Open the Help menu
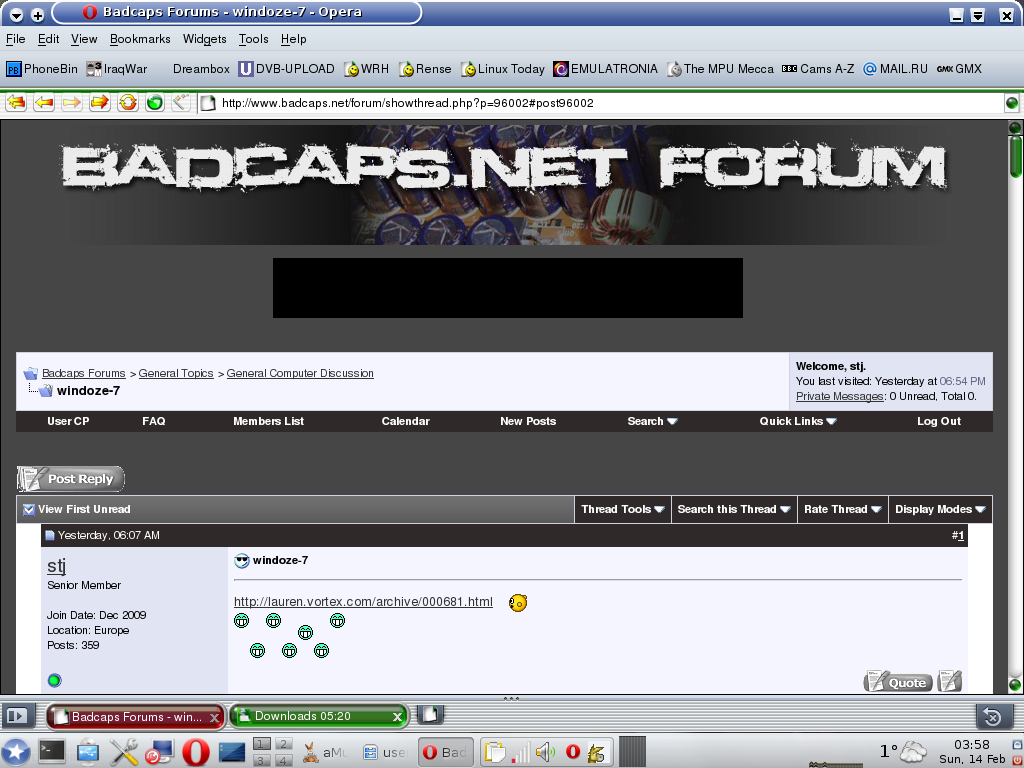The image size is (1024, 768). click(x=293, y=39)
